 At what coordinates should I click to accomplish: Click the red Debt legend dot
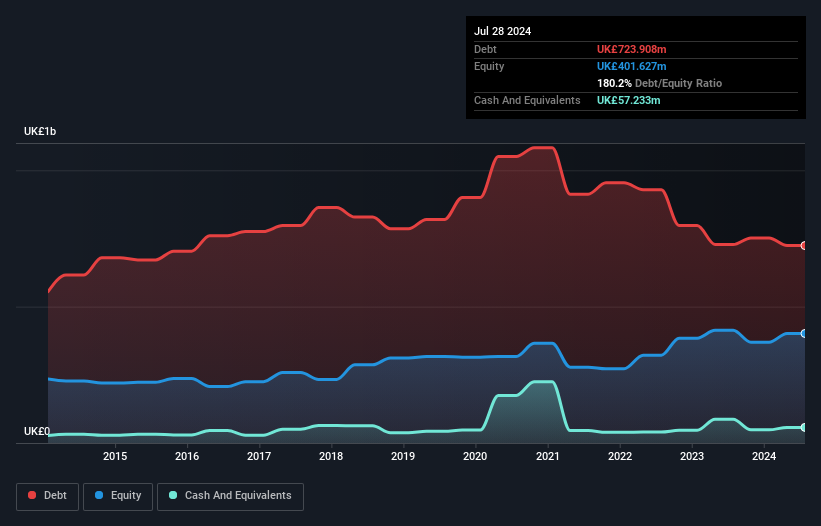[x=32, y=495]
